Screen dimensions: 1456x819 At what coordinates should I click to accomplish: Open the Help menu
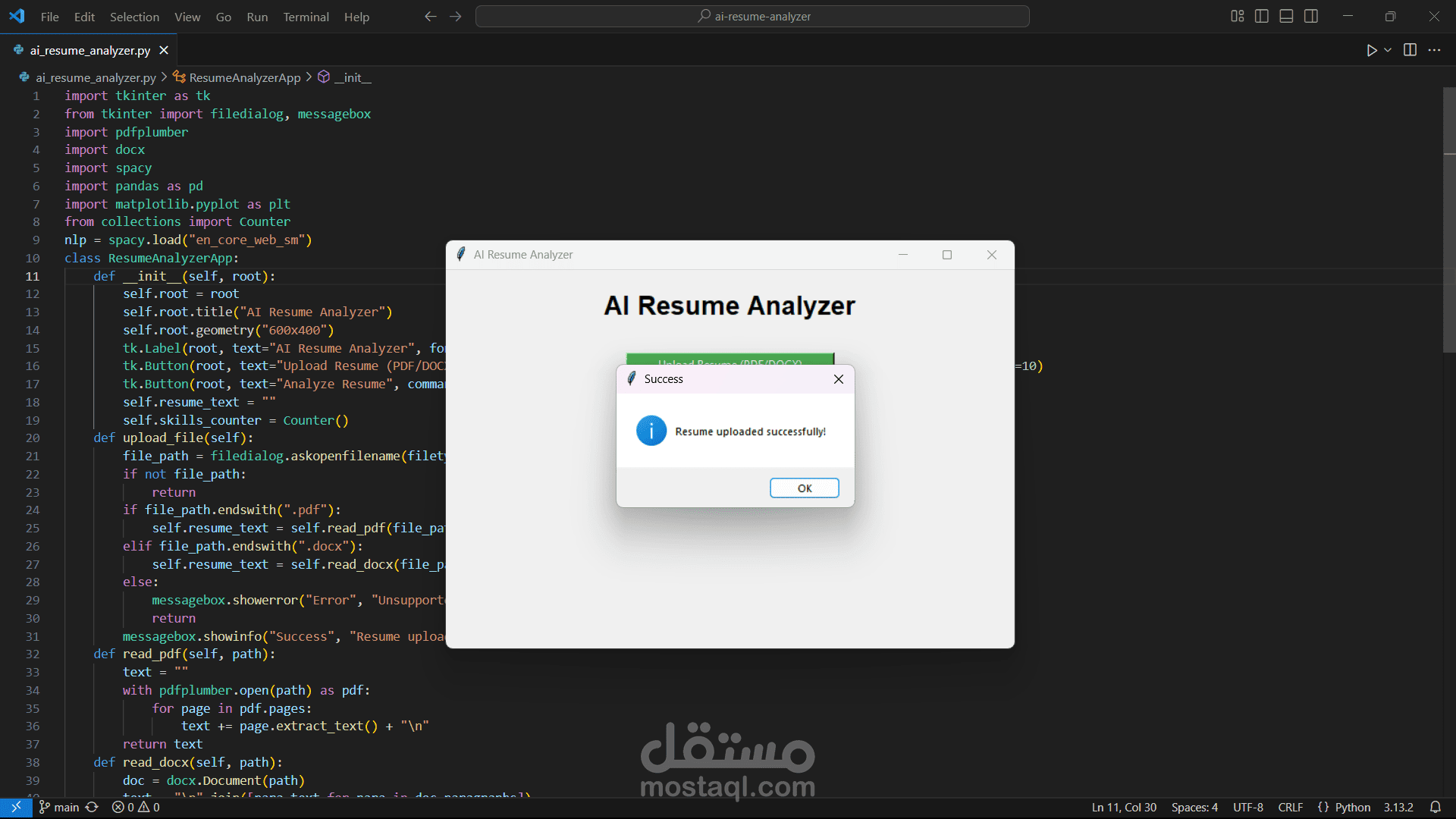click(356, 17)
